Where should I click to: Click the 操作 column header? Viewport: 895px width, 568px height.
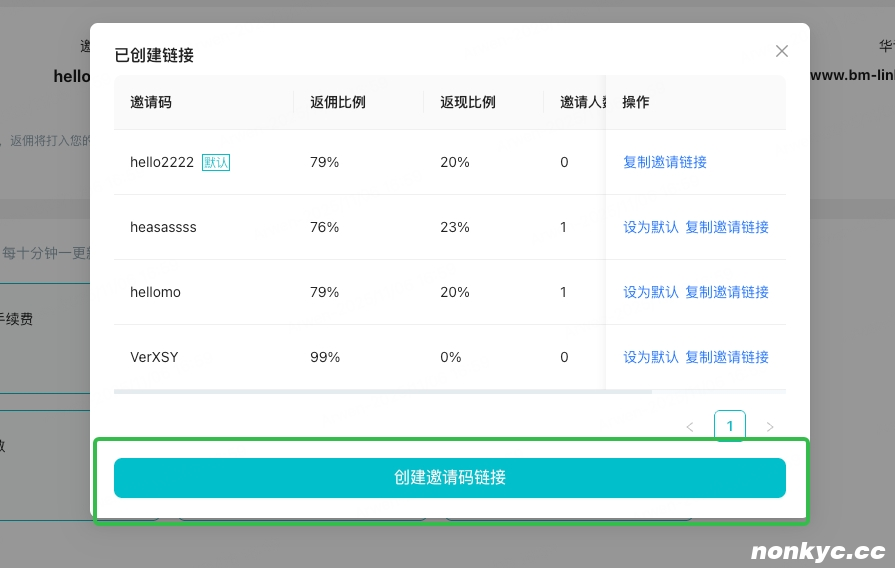click(x=636, y=102)
